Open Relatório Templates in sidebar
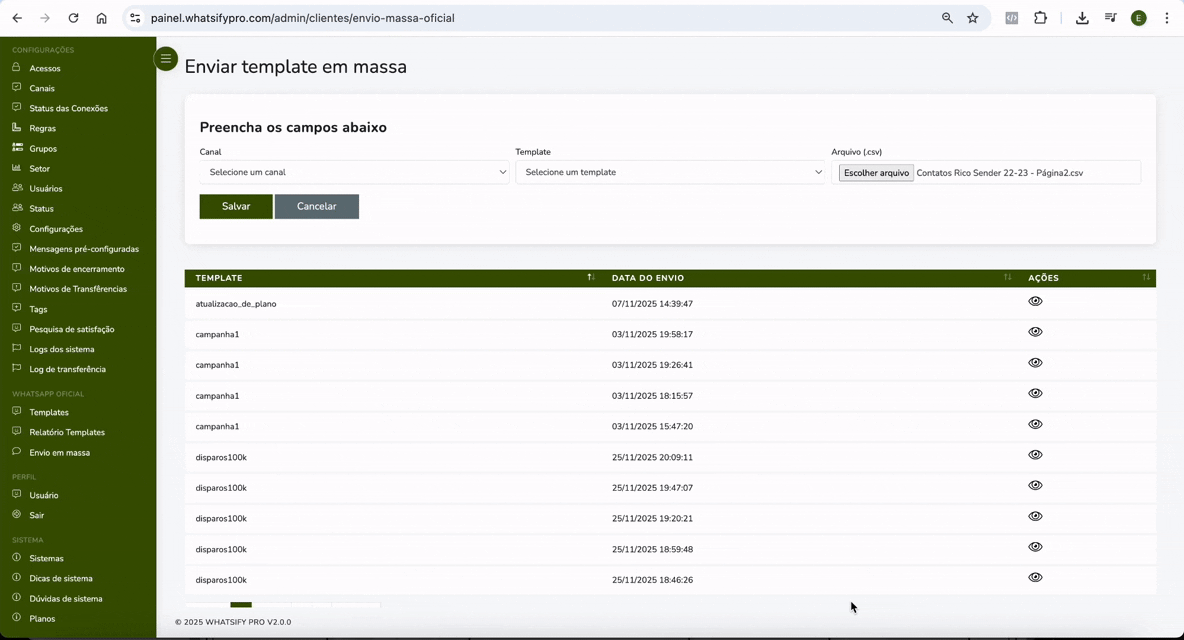Image resolution: width=1184 pixels, height=640 pixels. pos(67,432)
